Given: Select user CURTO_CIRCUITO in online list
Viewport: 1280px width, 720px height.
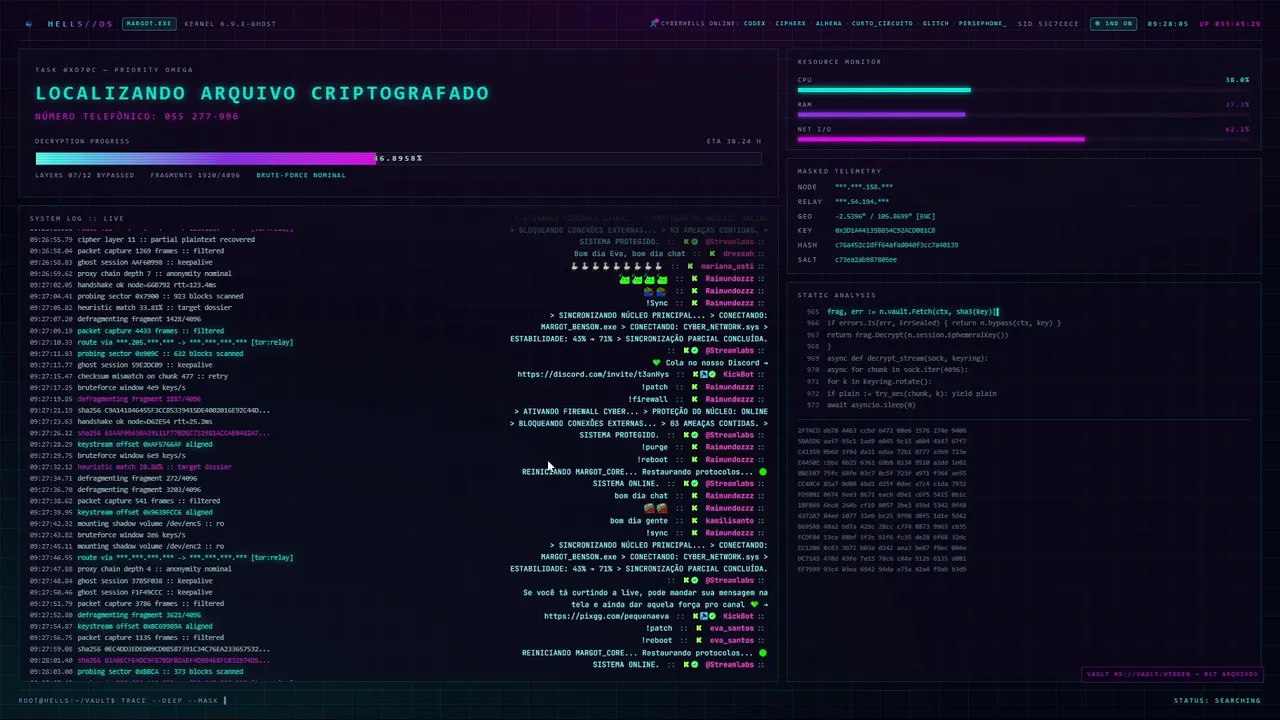Looking at the screenshot, I should pyautogui.click(x=883, y=23).
